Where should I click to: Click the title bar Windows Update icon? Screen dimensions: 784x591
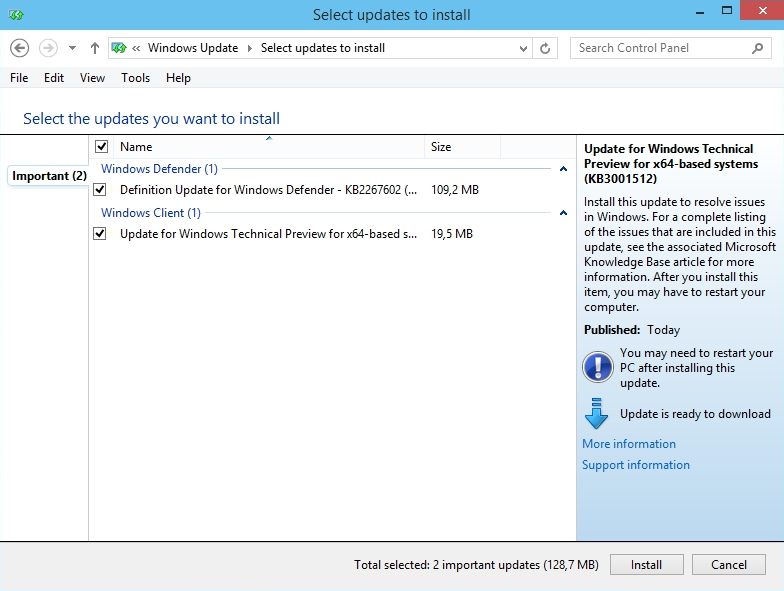pos(16,15)
